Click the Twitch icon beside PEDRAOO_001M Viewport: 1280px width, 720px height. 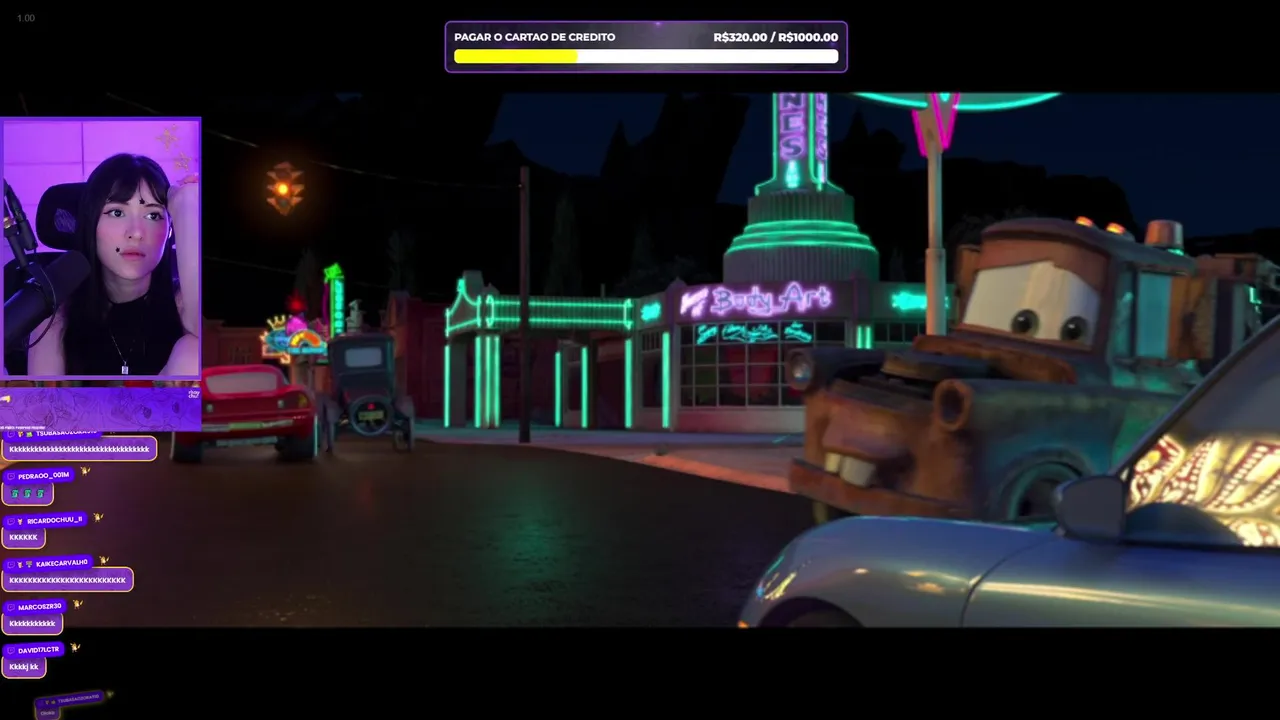pyautogui.click(x=11, y=477)
